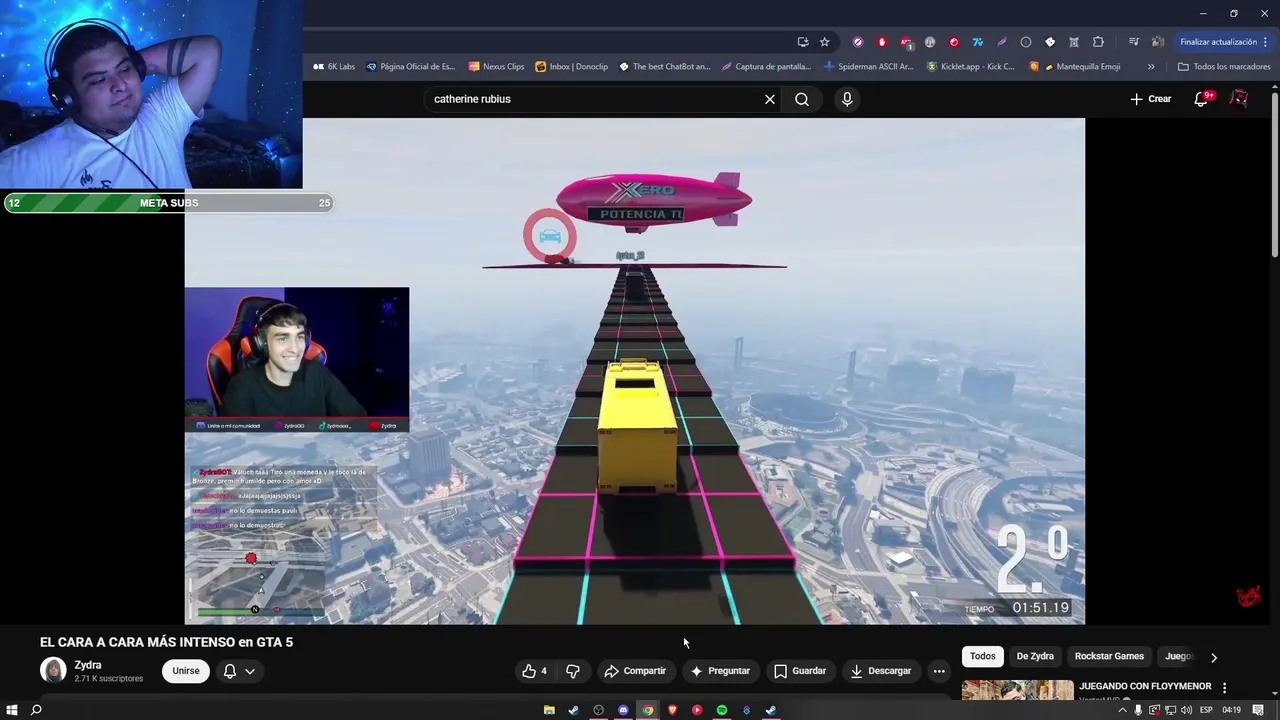Click the video player to pause playback

[635, 371]
